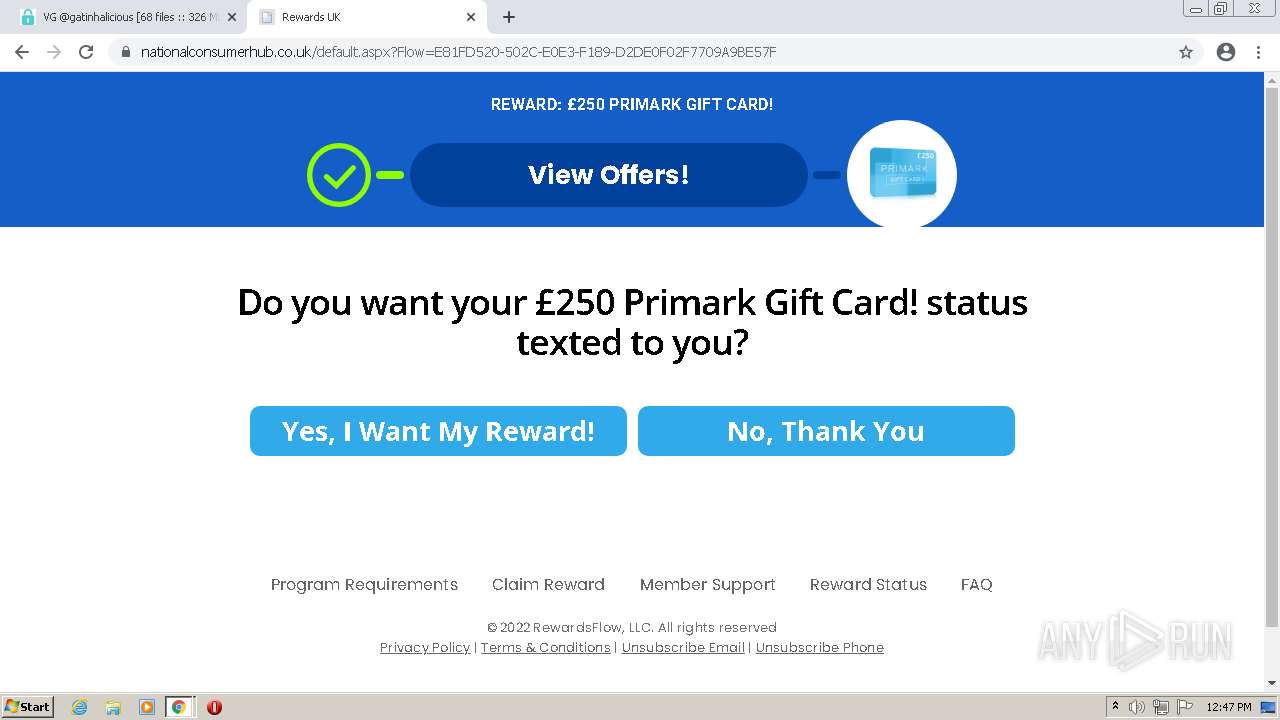The width and height of the screenshot is (1280, 720).
Task: Close the Rewards UK tab
Action: tap(471, 17)
